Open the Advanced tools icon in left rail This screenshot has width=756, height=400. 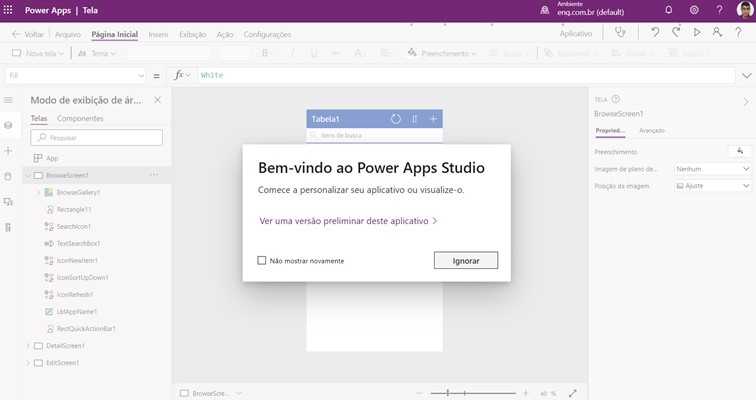pos(8,227)
